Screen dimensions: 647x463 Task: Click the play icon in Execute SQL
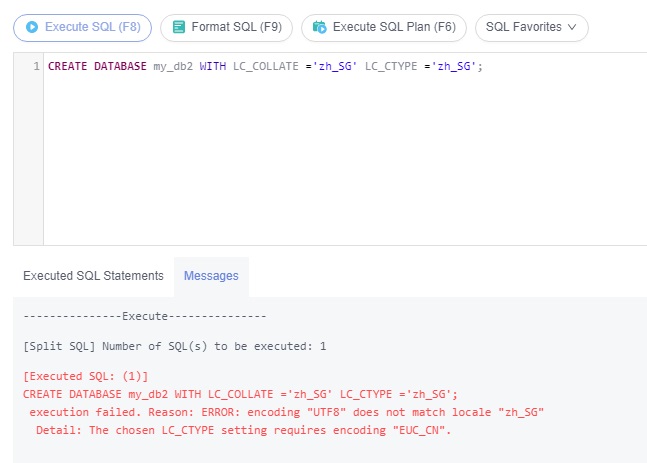pyautogui.click(x=32, y=27)
